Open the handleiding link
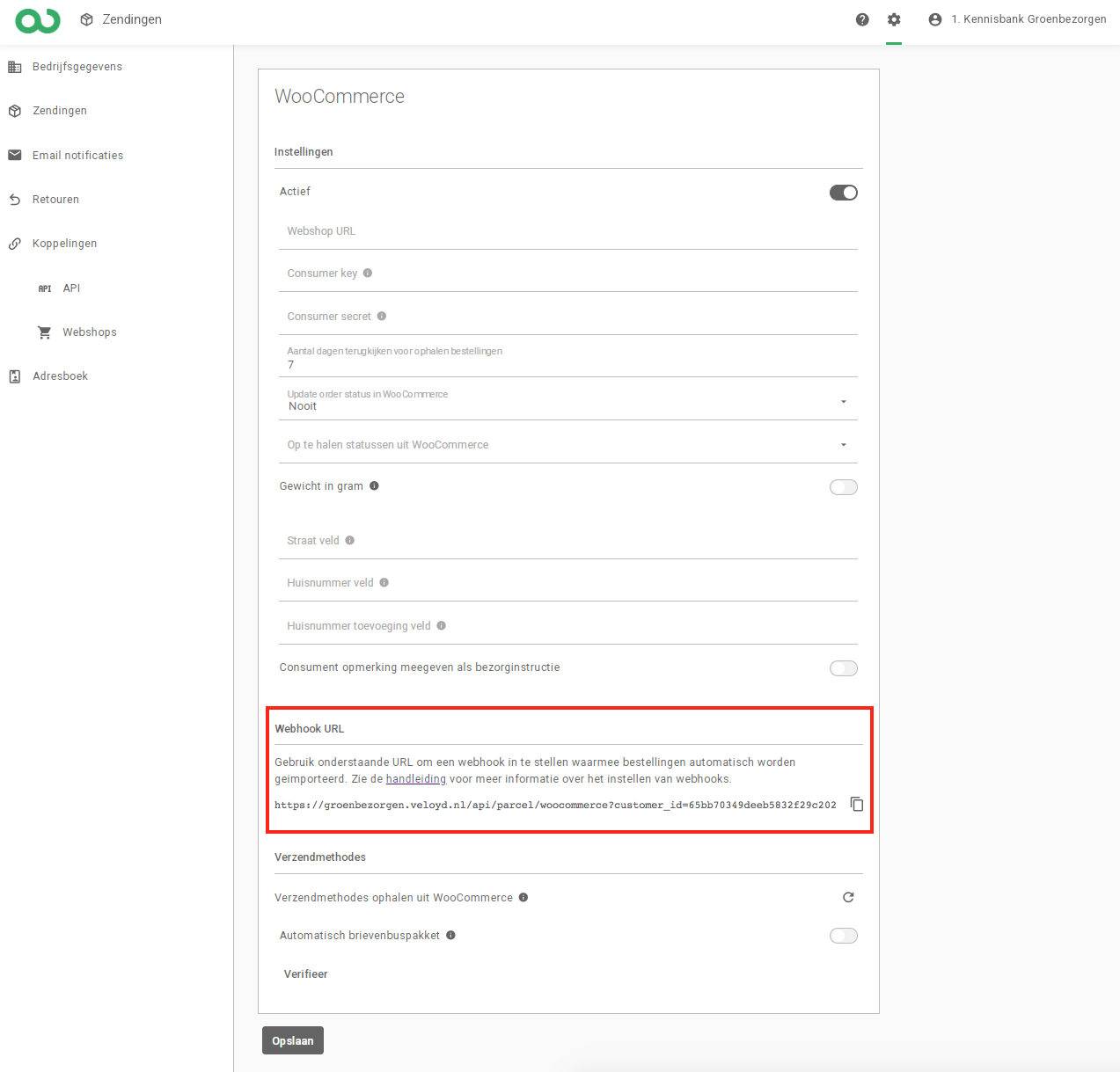The height and width of the screenshot is (1072, 1120). tap(415, 779)
